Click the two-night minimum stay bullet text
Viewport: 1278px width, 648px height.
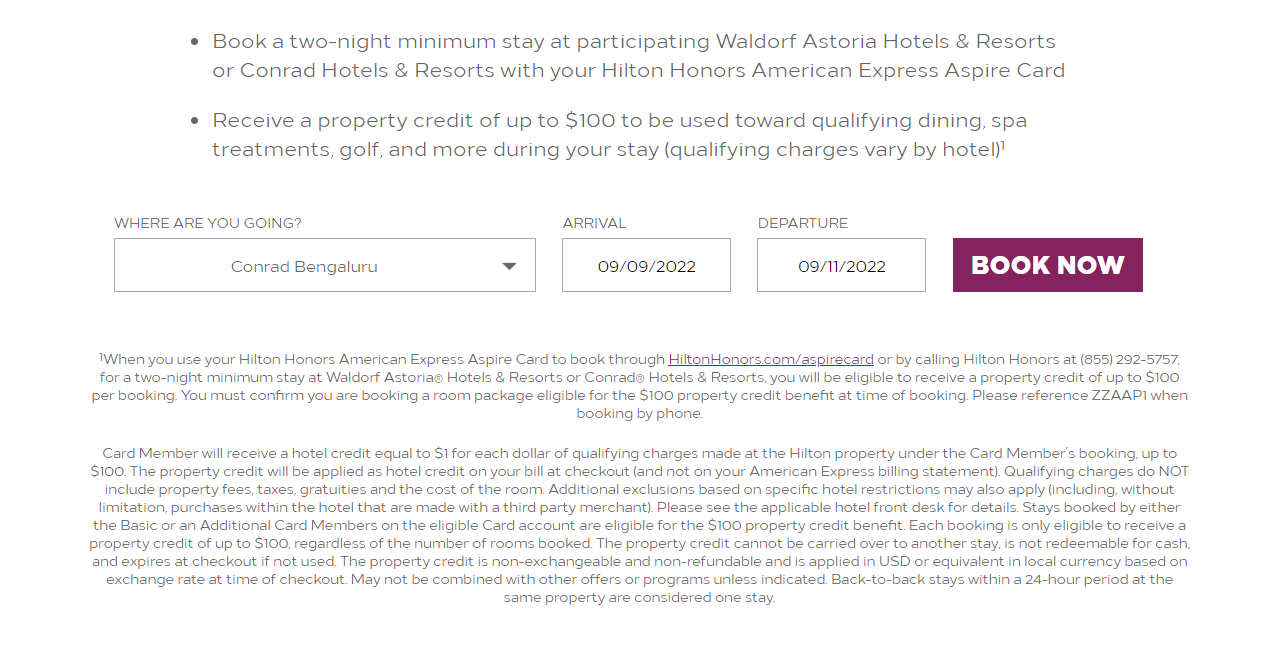(x=638, y=56)
